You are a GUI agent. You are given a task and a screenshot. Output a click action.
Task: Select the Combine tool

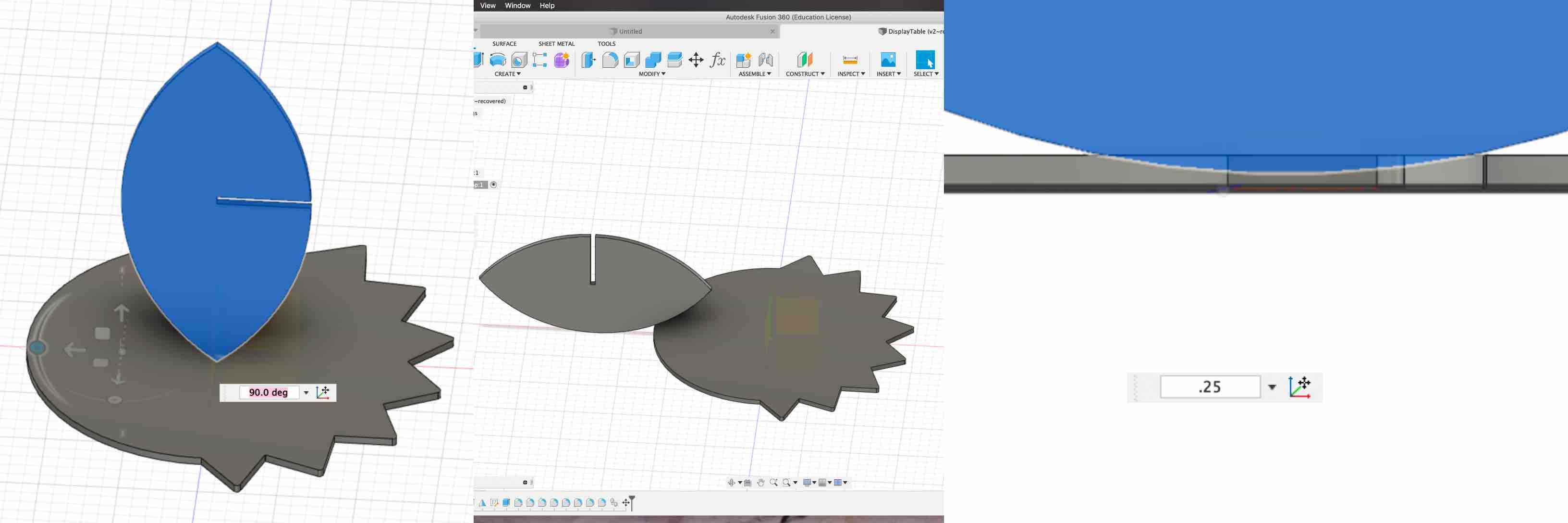652,60
